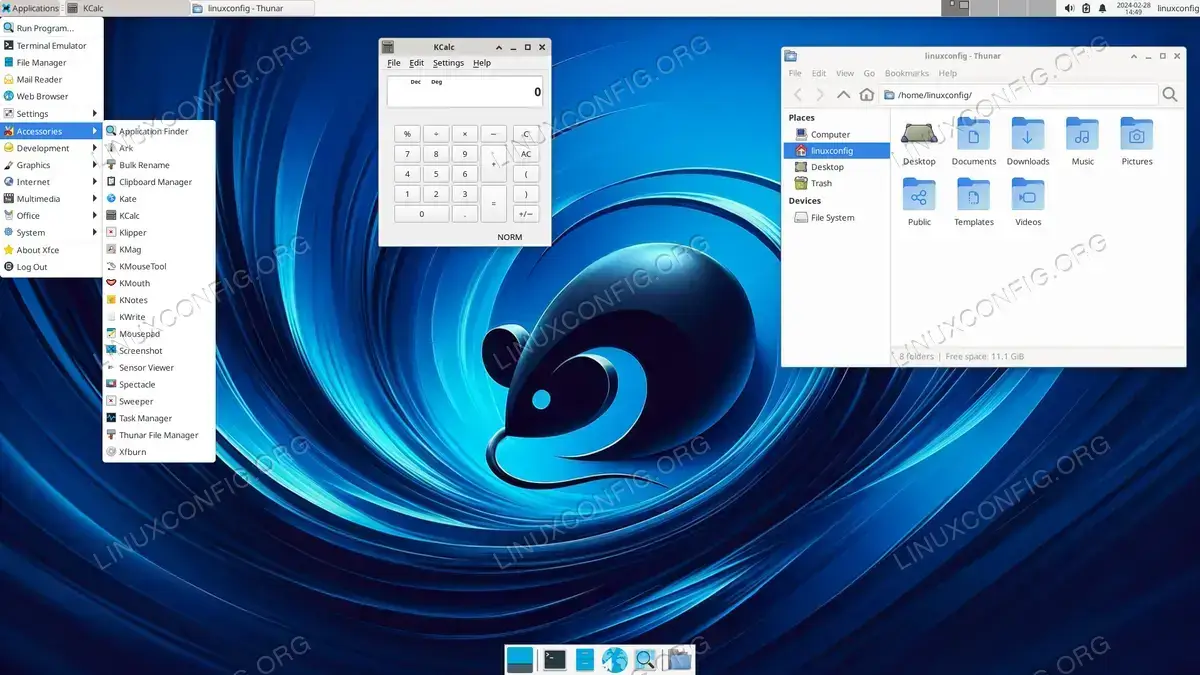Open the Thunar View menu
This screenshot has height=675, width=1200.
point(845,73)
